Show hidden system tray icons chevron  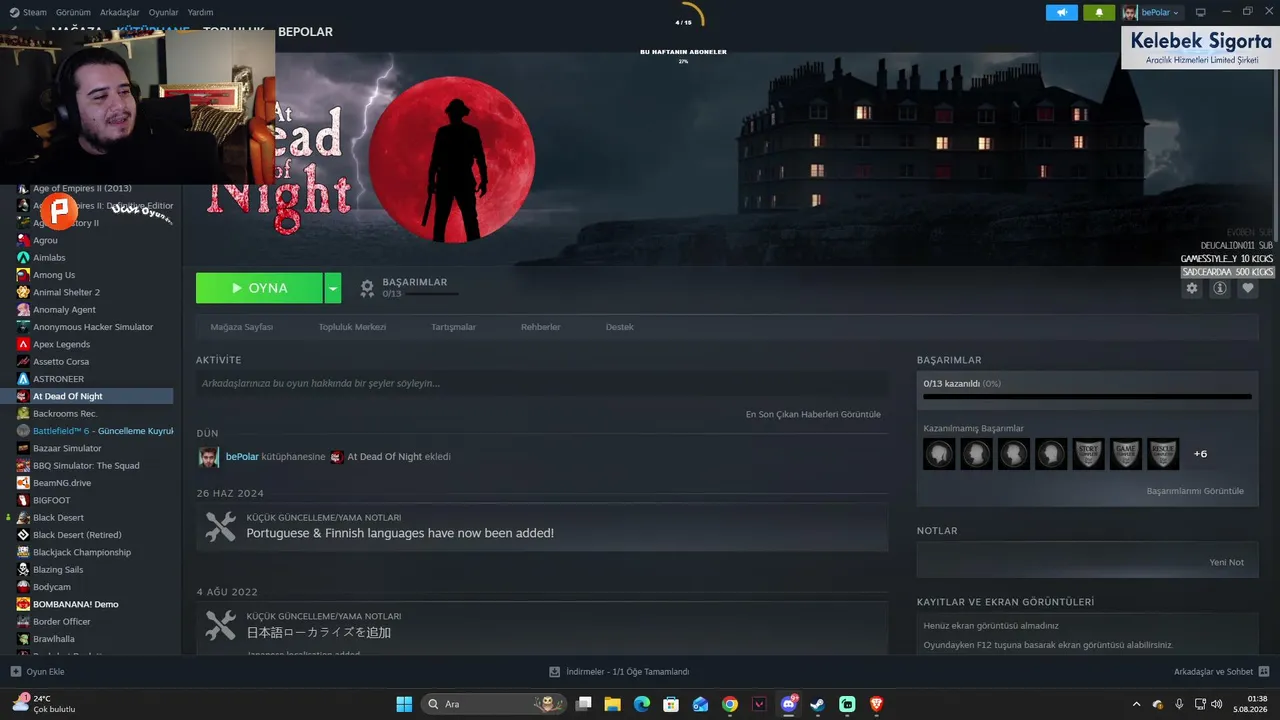click(1136, 704)
